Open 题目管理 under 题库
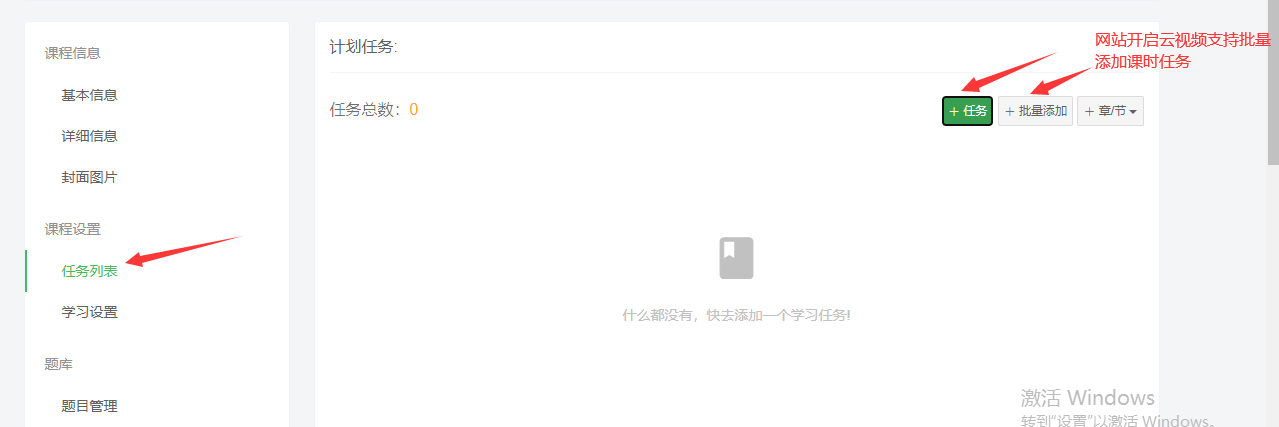1279x427 pixels. pyautogui.click(x=89, y=406)
